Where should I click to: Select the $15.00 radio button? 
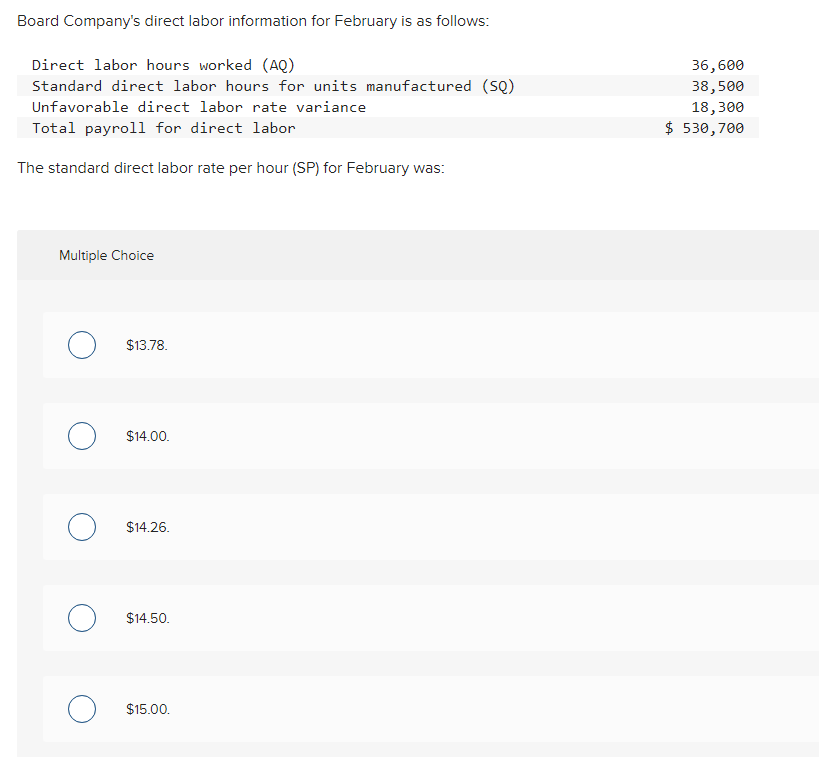(82, 709)
